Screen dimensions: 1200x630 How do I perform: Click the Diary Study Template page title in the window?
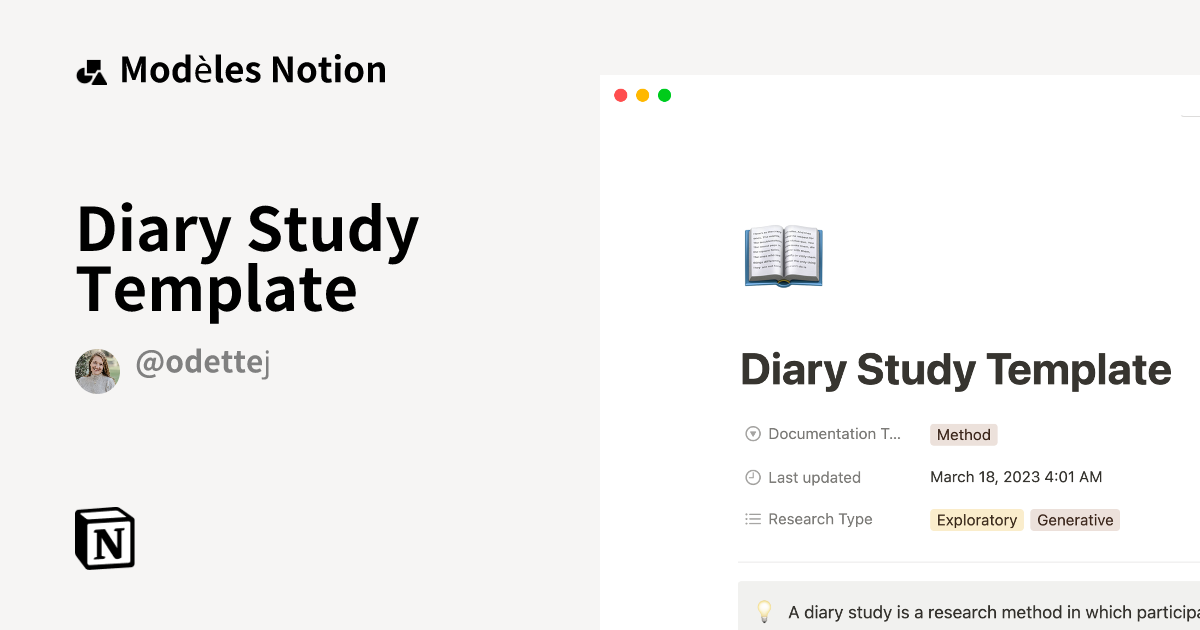(955, 370)
